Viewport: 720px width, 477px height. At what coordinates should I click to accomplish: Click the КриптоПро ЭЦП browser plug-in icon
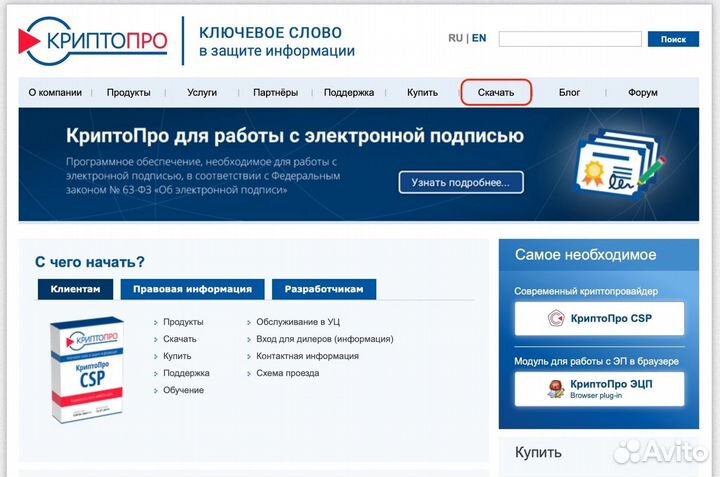[x=556, y=389]
